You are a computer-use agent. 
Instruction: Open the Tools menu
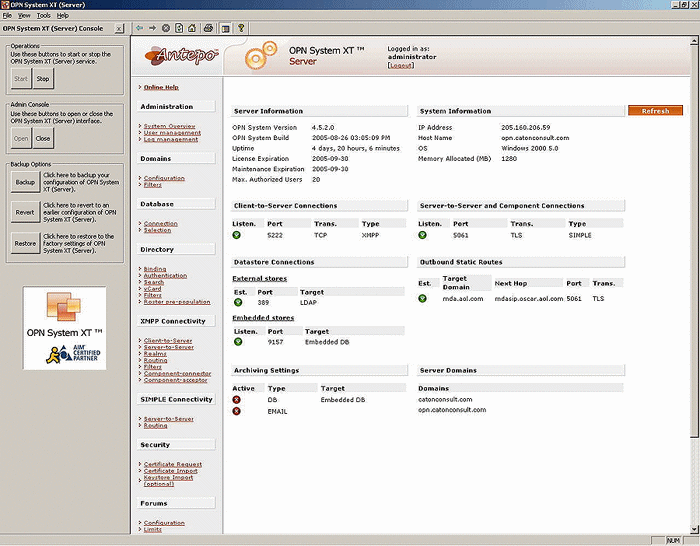tap(43, 16)
